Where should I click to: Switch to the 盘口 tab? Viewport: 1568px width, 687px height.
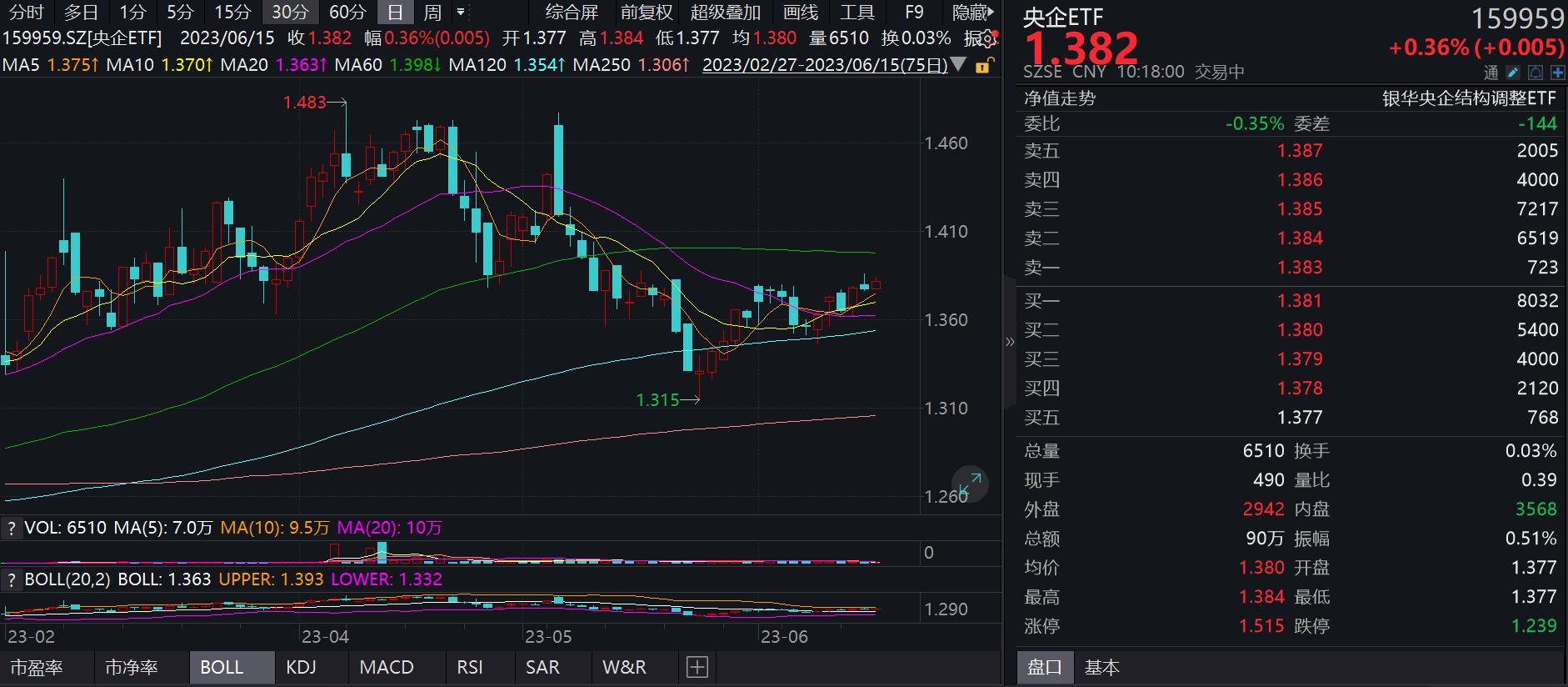(1044, 667)
